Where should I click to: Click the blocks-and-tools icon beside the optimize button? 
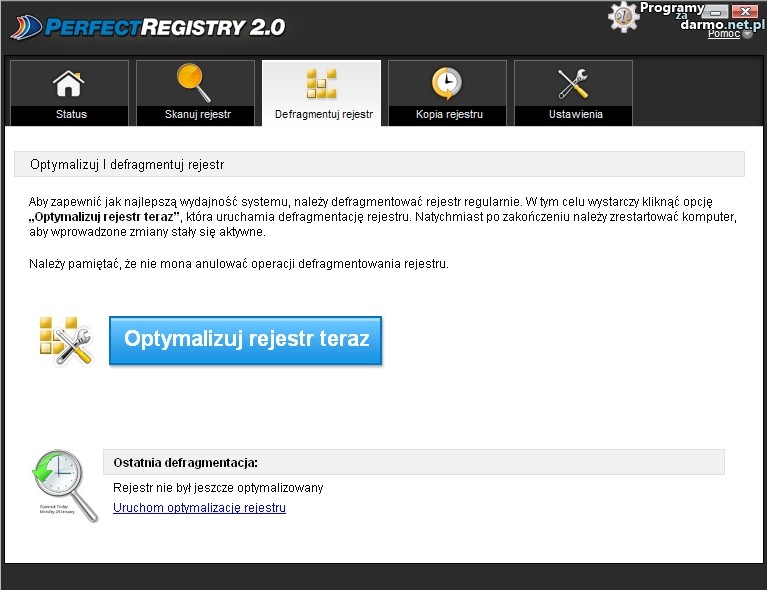(66, 341)
